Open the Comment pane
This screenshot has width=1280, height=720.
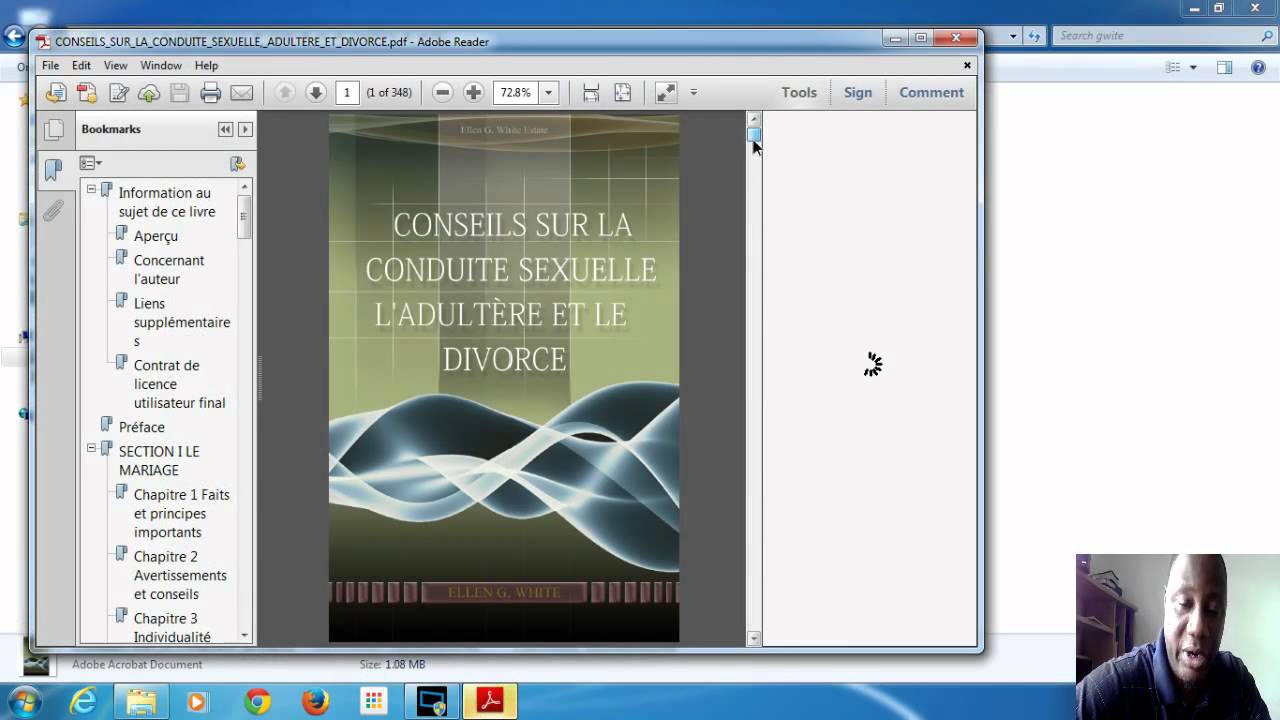[x=931, y=92]
